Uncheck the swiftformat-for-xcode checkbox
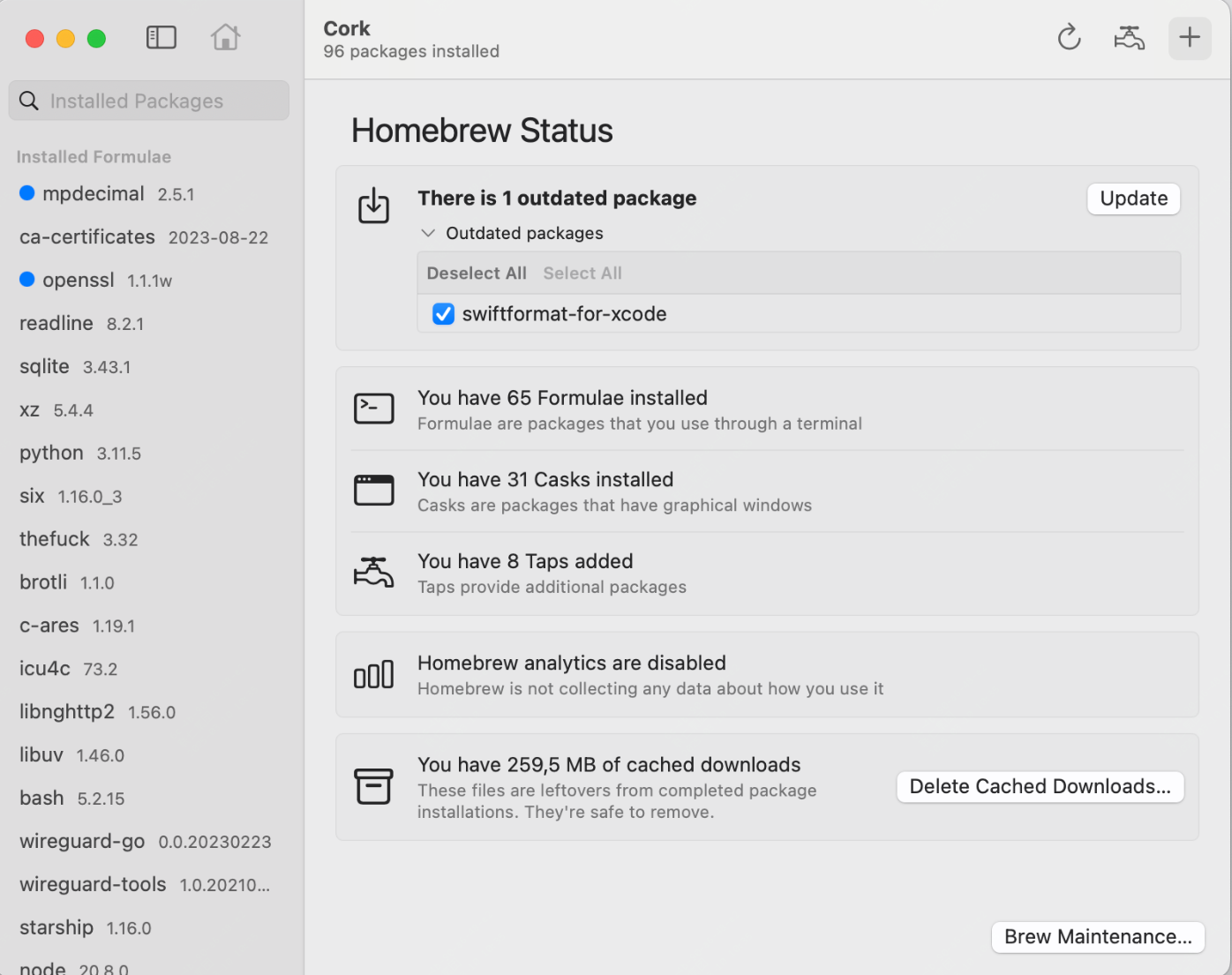Viewport: 1232px width, 975px height. [x=443, y=314]
